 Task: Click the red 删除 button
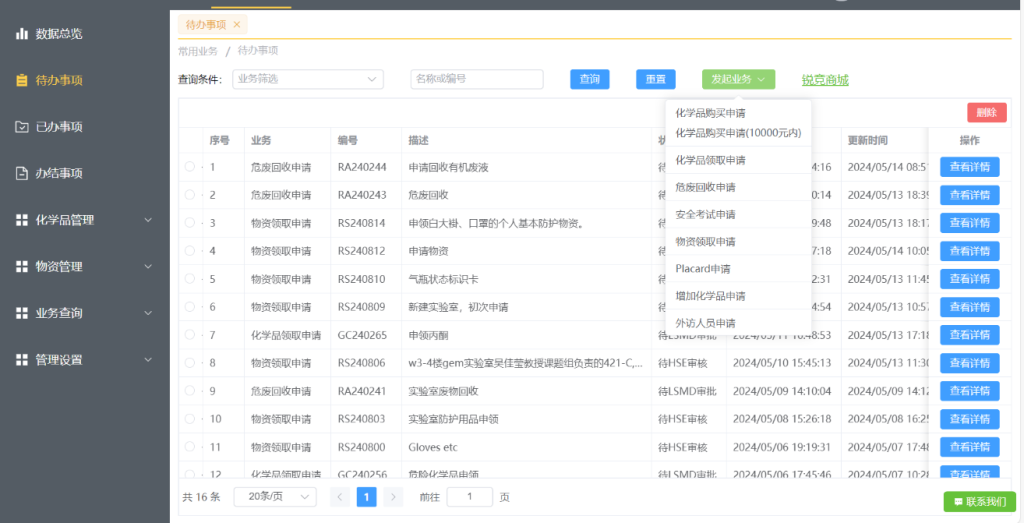click(986, 113)
